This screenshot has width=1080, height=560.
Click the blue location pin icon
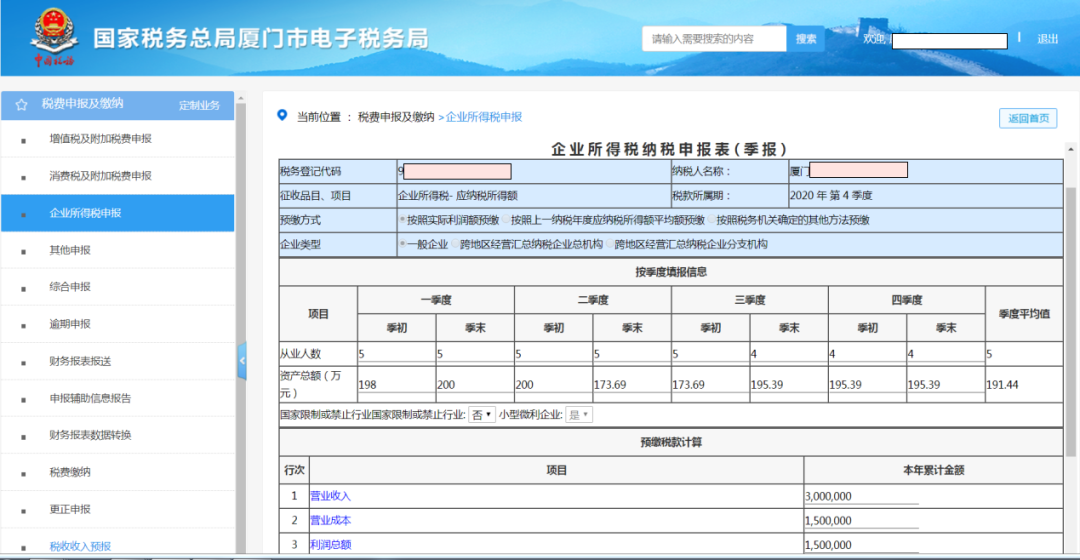282,115
